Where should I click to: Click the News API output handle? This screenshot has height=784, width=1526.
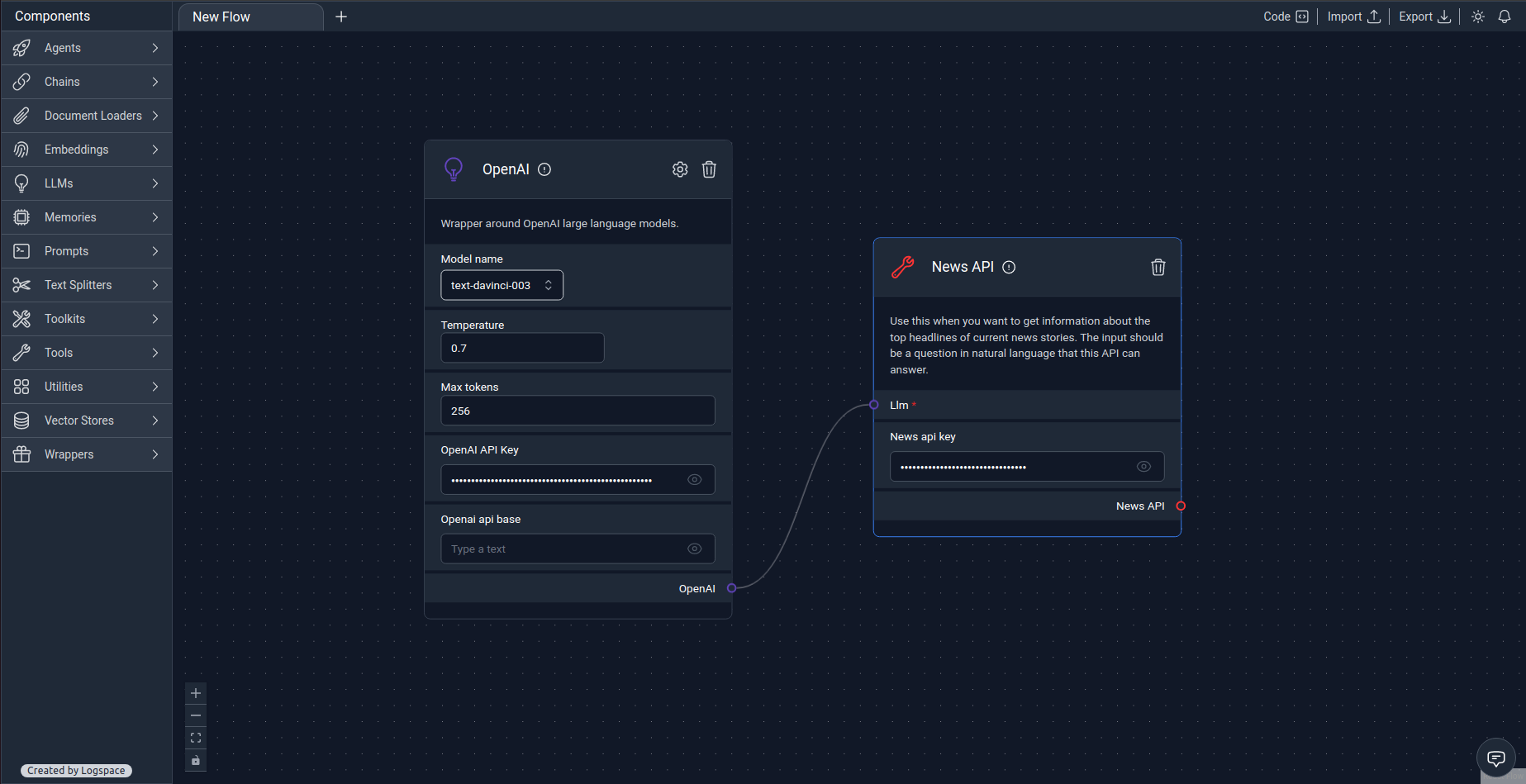(1181, 506)
